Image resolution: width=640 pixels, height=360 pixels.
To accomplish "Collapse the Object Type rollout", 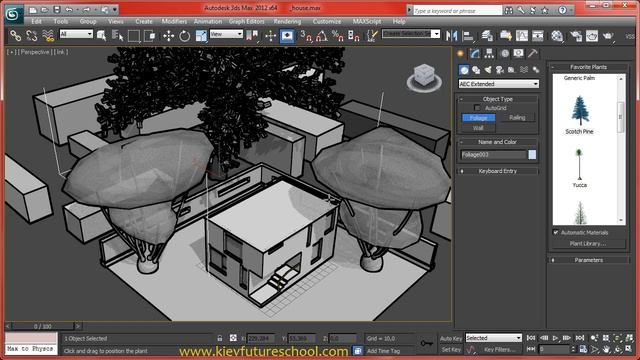I will (x=498, y=99).
